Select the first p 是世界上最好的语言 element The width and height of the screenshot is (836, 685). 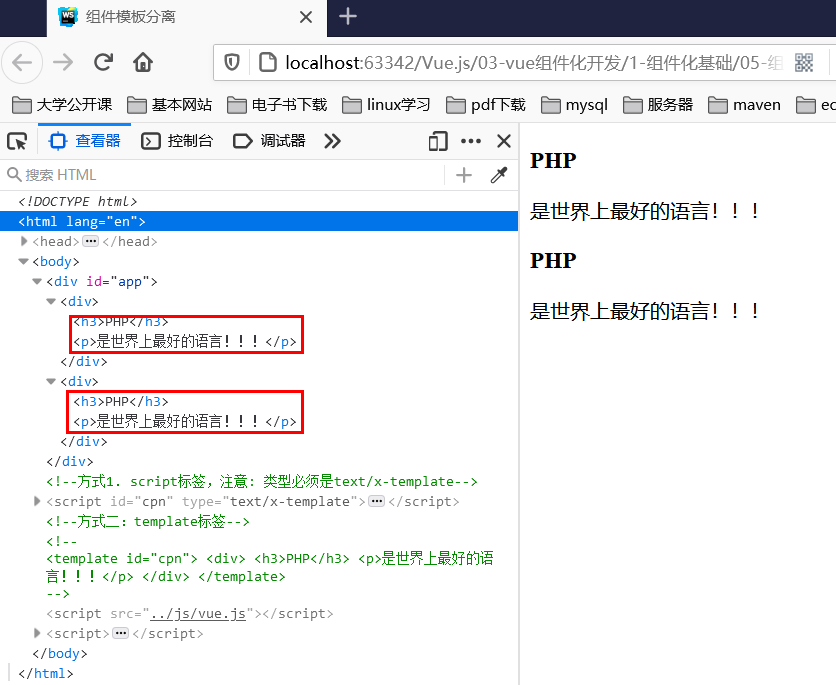coord(184,342)
